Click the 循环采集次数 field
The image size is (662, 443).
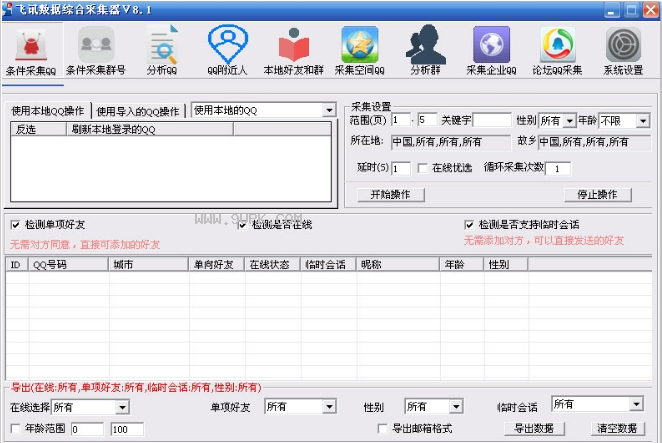(x=558, y=169)
